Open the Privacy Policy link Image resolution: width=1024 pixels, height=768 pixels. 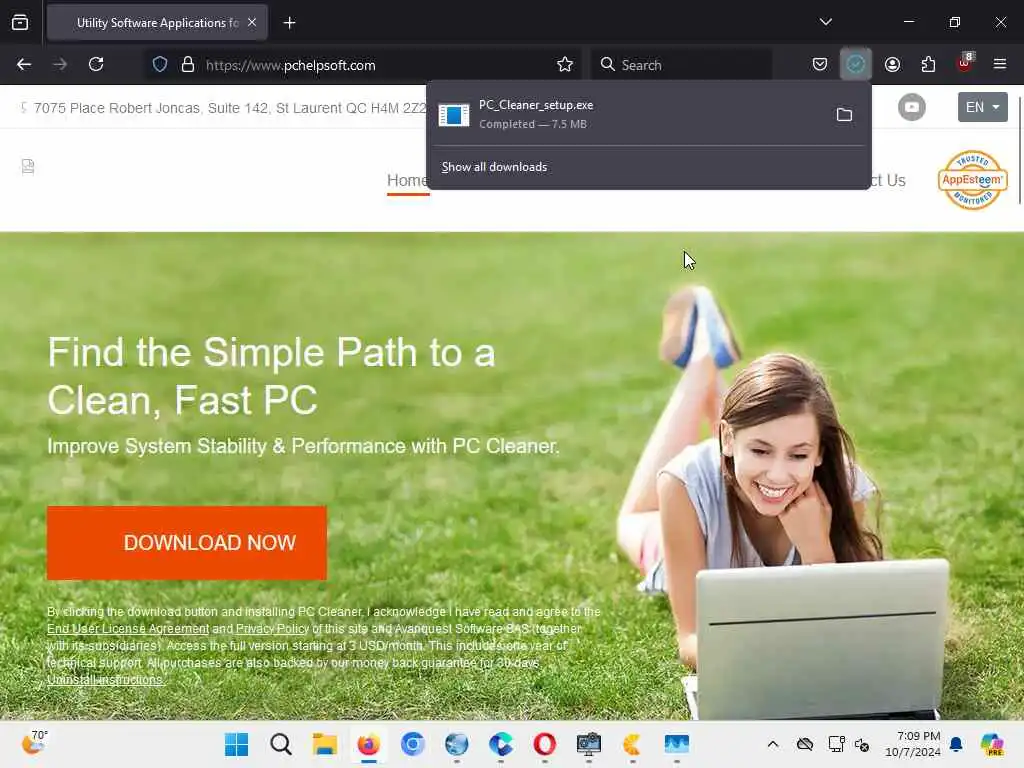pos(272,629)
